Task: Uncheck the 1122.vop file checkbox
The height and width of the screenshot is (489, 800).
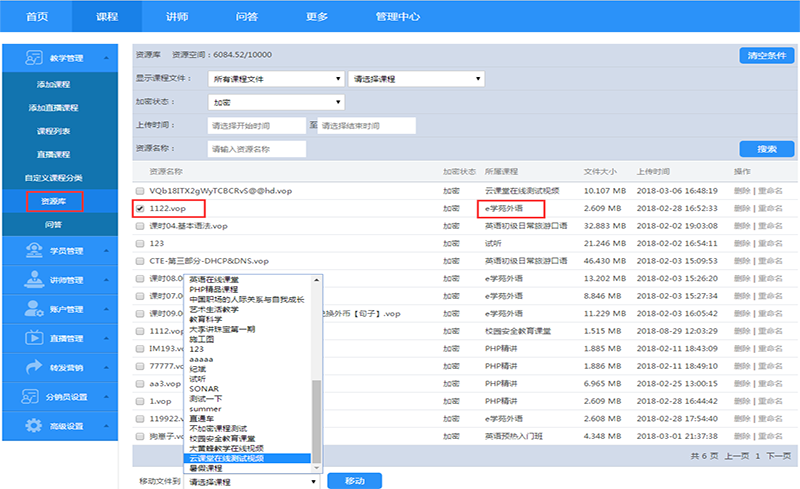Action: (140, 208)
